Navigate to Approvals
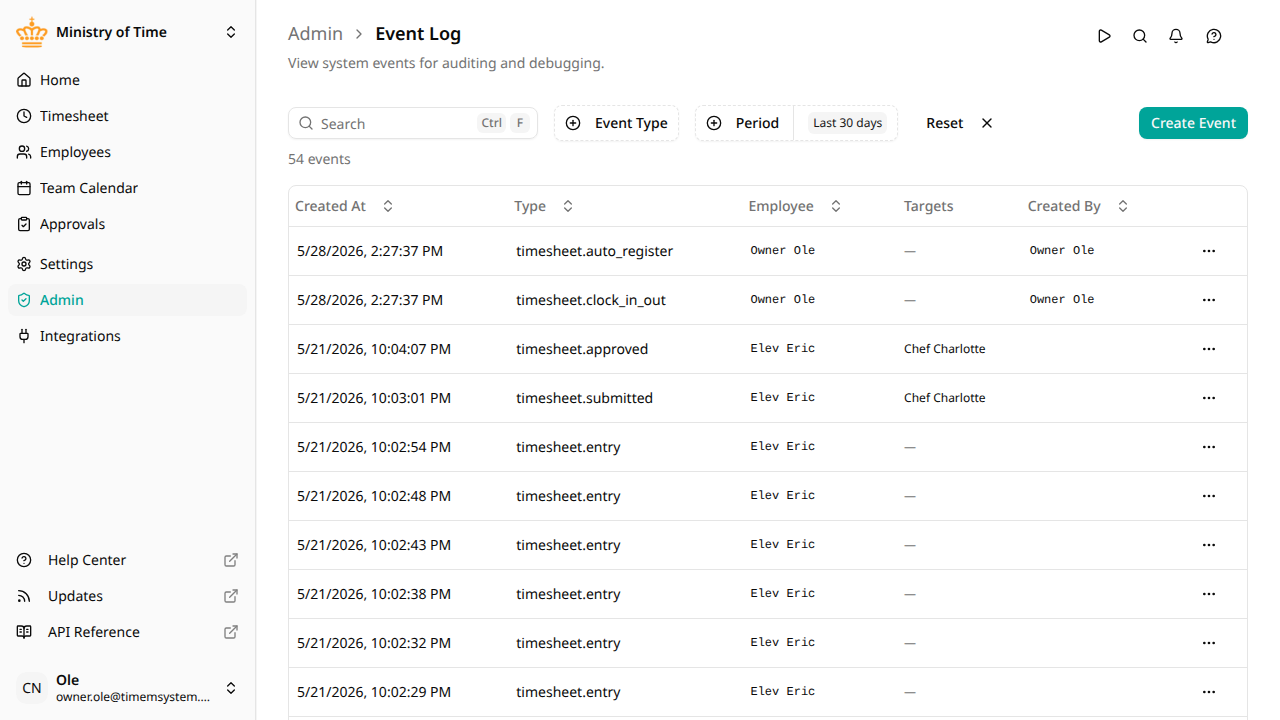This screenshot has height=720, width=1280. pos(127,224)
